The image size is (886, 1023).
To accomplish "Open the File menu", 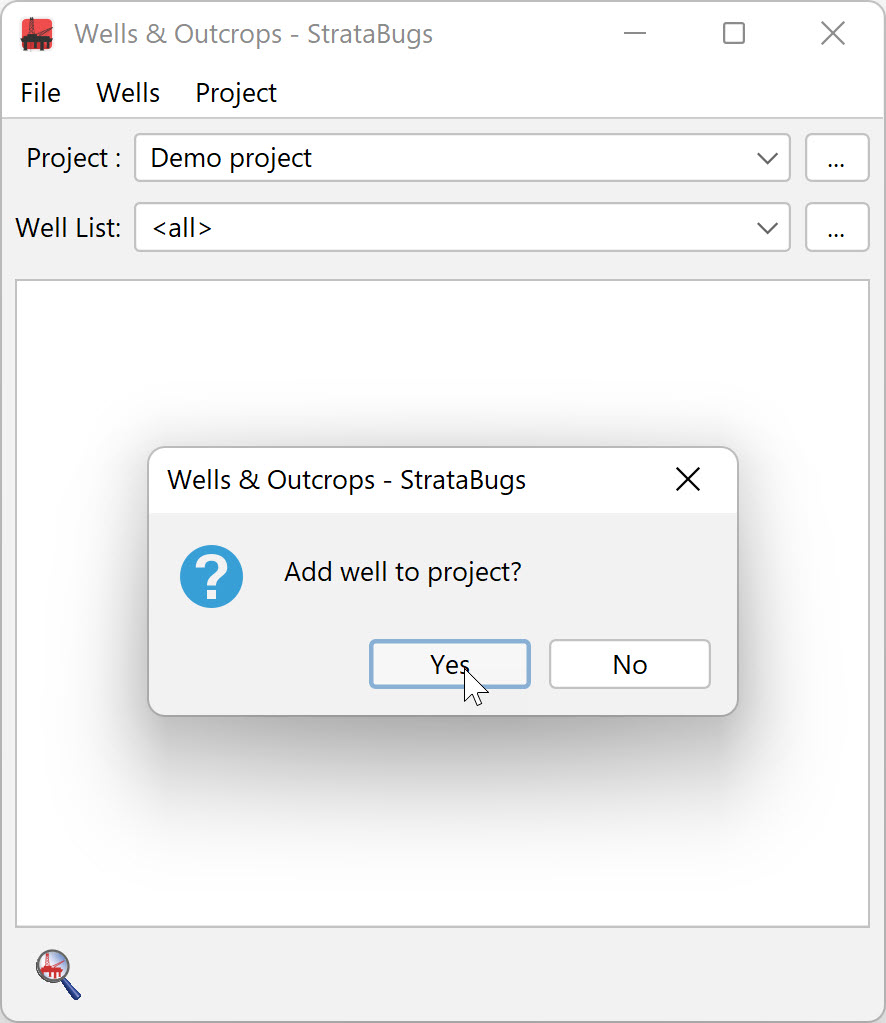I will 40,93.
